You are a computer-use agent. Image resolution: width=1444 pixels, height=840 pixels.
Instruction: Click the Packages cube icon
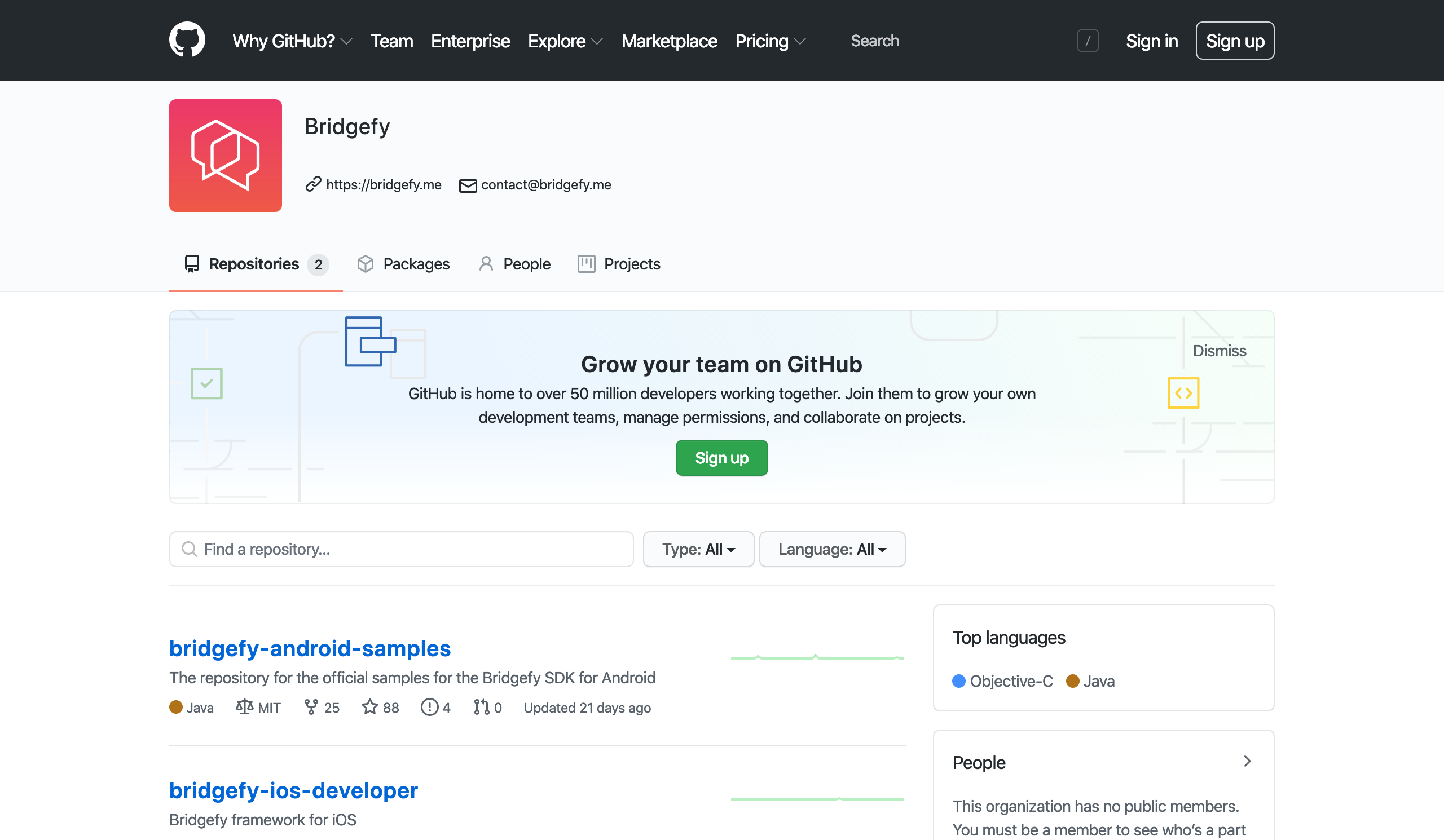(366, 263)
